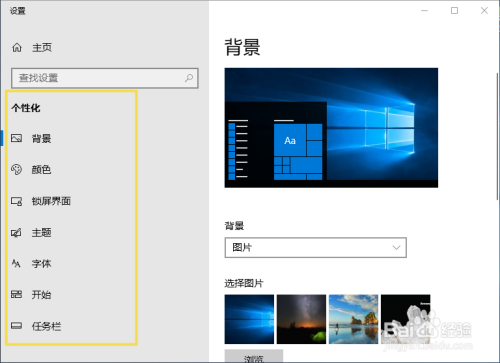
Task: Click the 背景 picture icon in sidebar
Action: (16, 138)
